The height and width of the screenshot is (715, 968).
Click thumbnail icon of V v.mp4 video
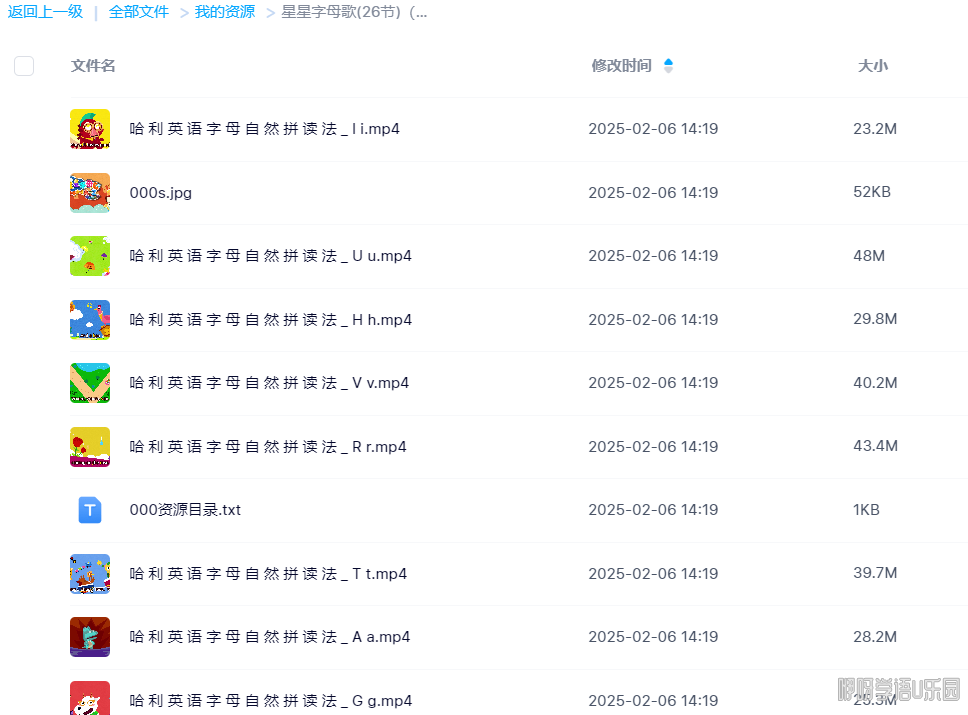tap(90, 383)
